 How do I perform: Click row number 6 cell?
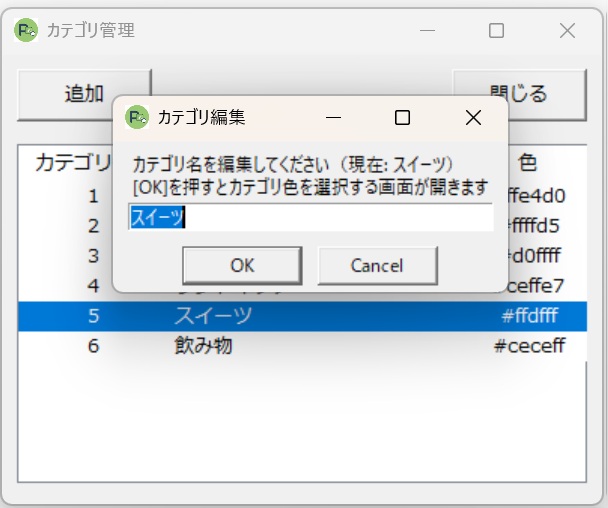pos(93,346)
